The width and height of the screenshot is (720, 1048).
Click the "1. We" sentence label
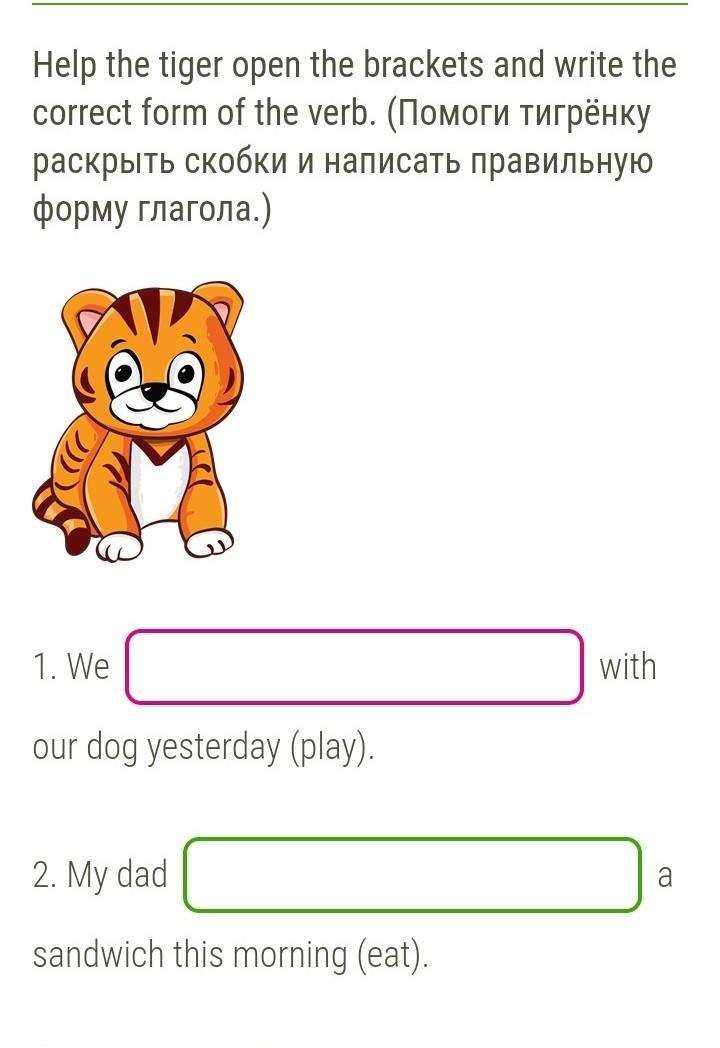click(71, 667)
